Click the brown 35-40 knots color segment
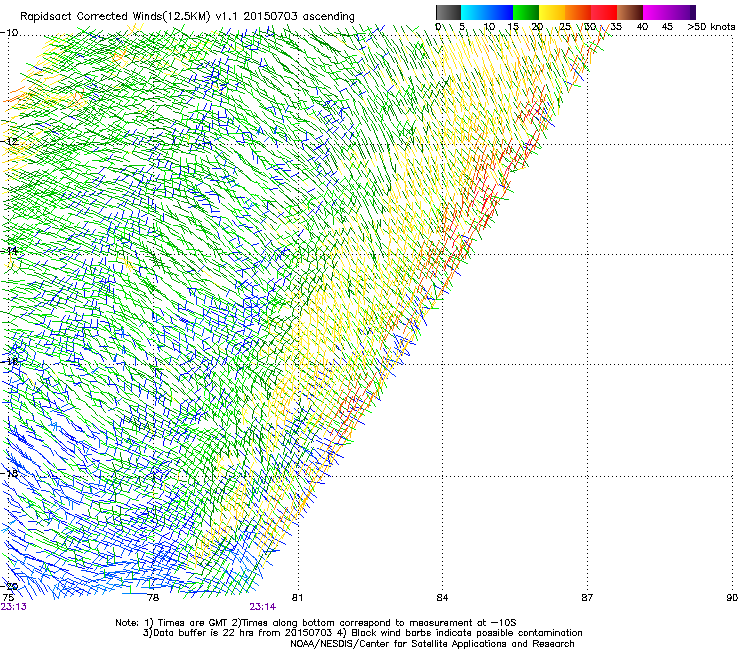740x650 pixels. click(x=630, y=12)
